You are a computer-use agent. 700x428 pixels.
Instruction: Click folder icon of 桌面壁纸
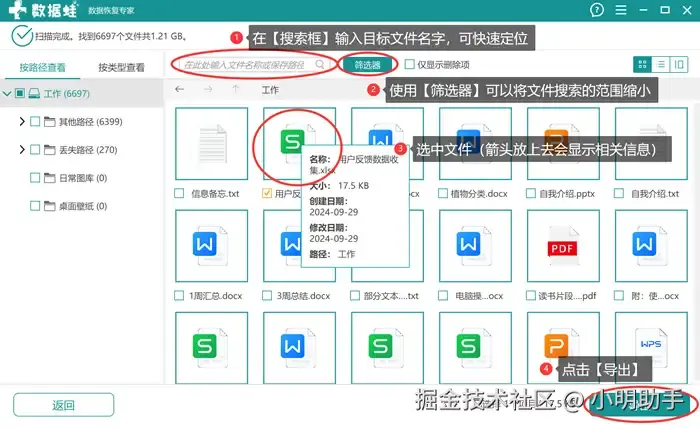coord(50,206)
